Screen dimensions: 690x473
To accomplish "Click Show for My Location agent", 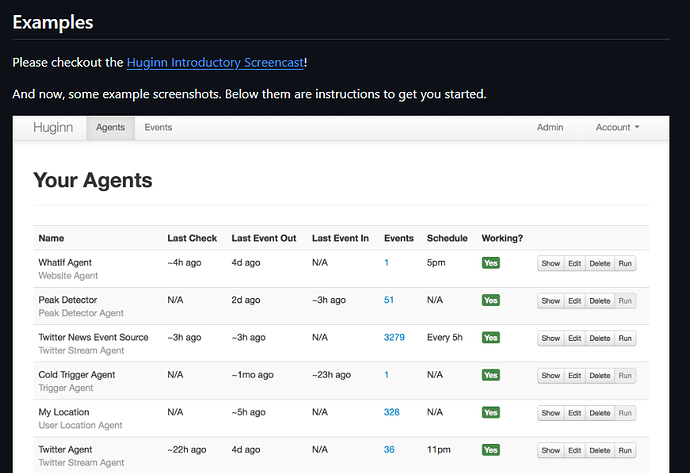I will click(550, 413).
